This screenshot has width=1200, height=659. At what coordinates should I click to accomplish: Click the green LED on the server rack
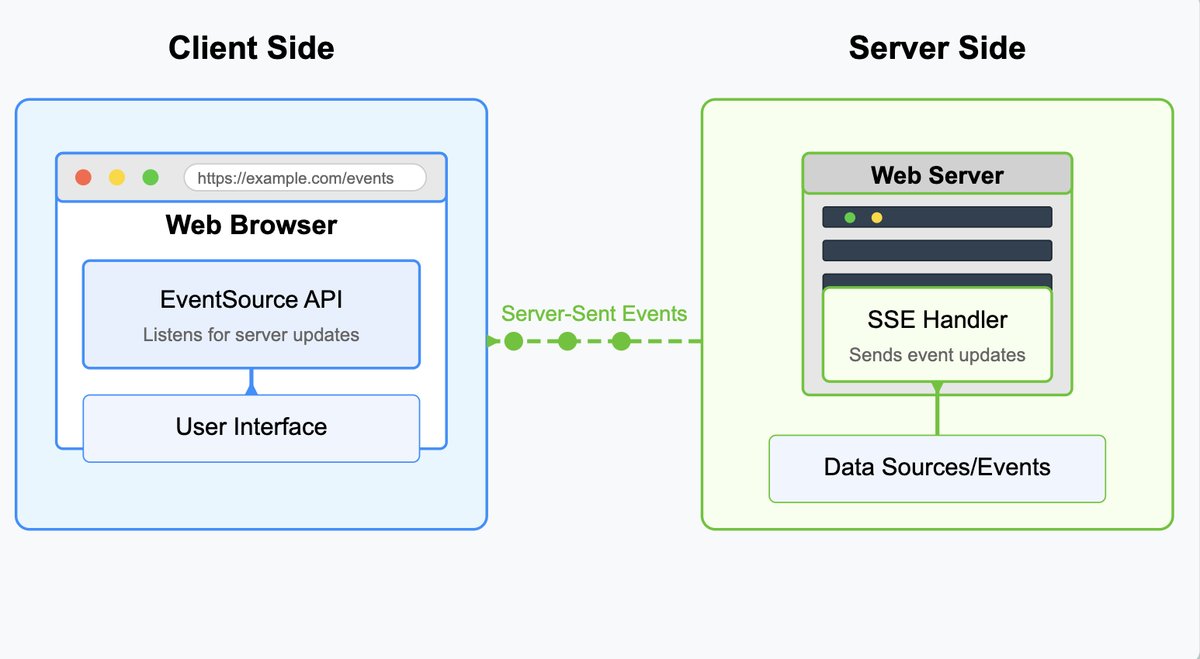pyautogui.click(x=850, y=217)
